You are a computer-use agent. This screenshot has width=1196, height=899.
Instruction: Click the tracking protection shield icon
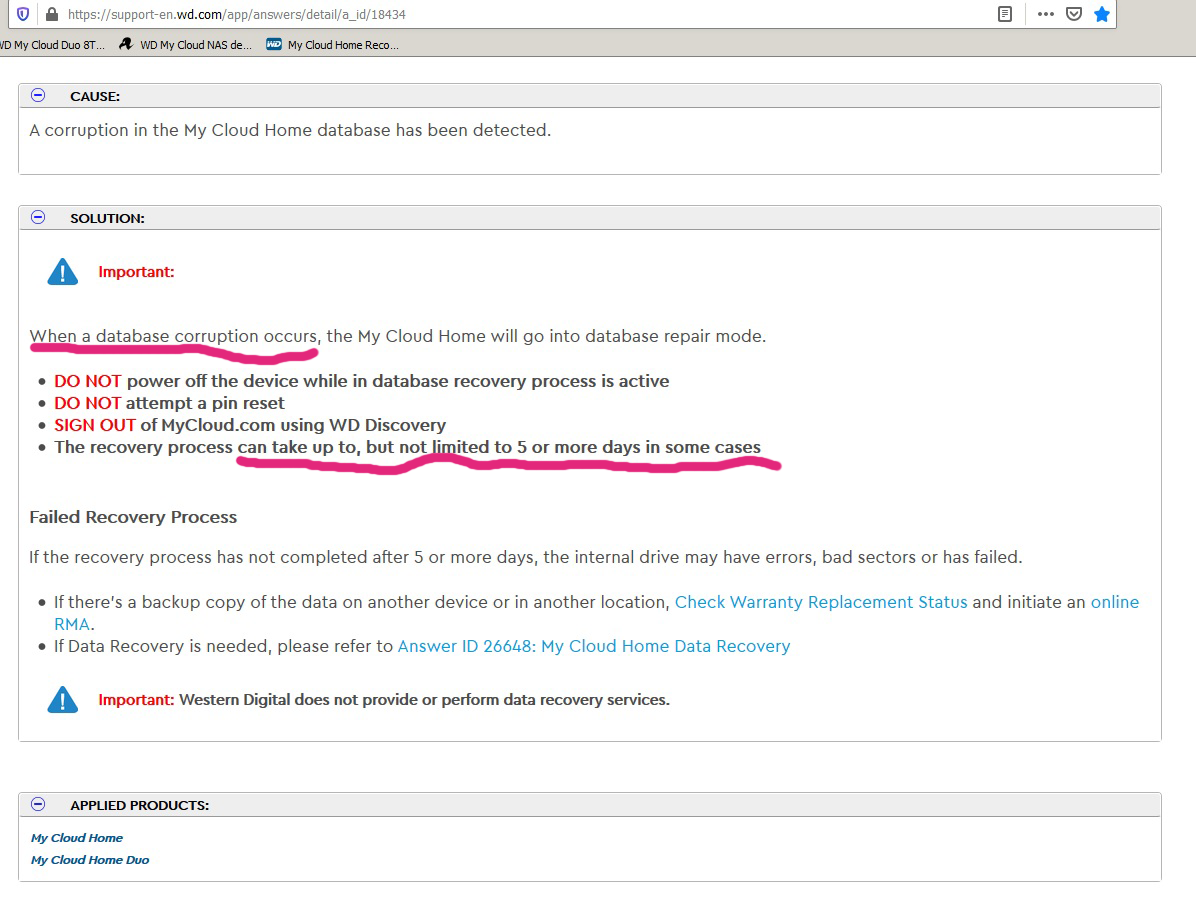click(24, 14)
